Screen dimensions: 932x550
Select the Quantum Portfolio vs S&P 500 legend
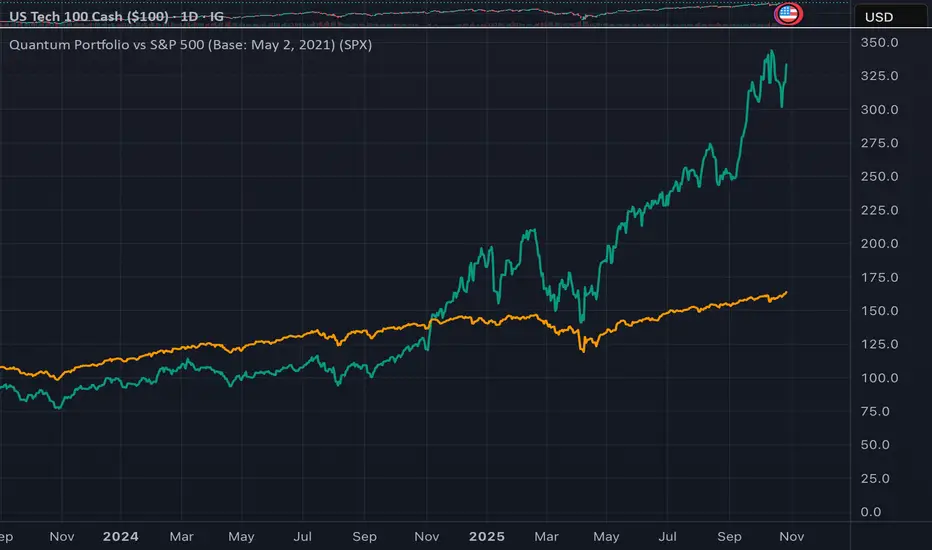190,45
